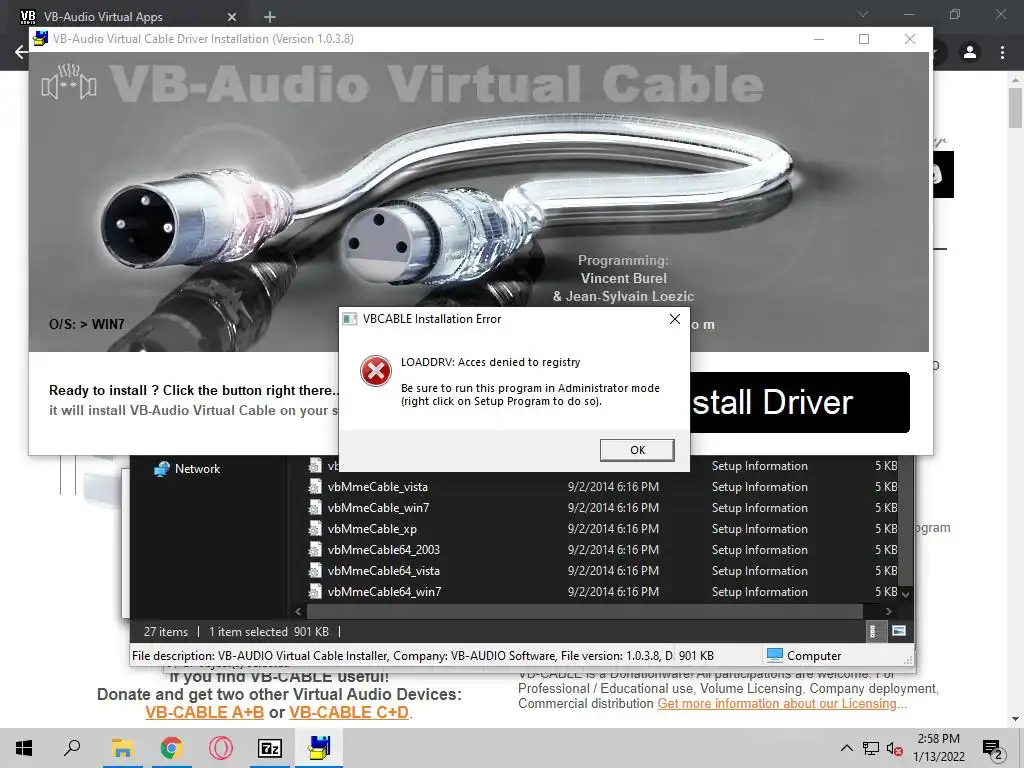Click the Computer label in Explorer status bar
The height and width of the screenshot is (768, 1024).
click(x=814, y=656)
